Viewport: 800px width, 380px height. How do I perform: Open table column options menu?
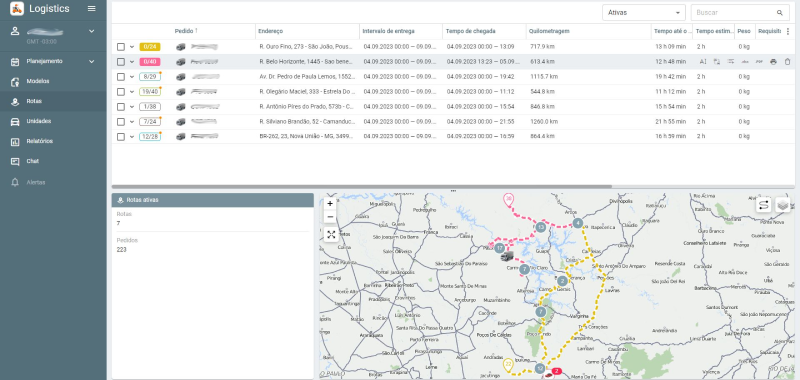coord(788,31)
